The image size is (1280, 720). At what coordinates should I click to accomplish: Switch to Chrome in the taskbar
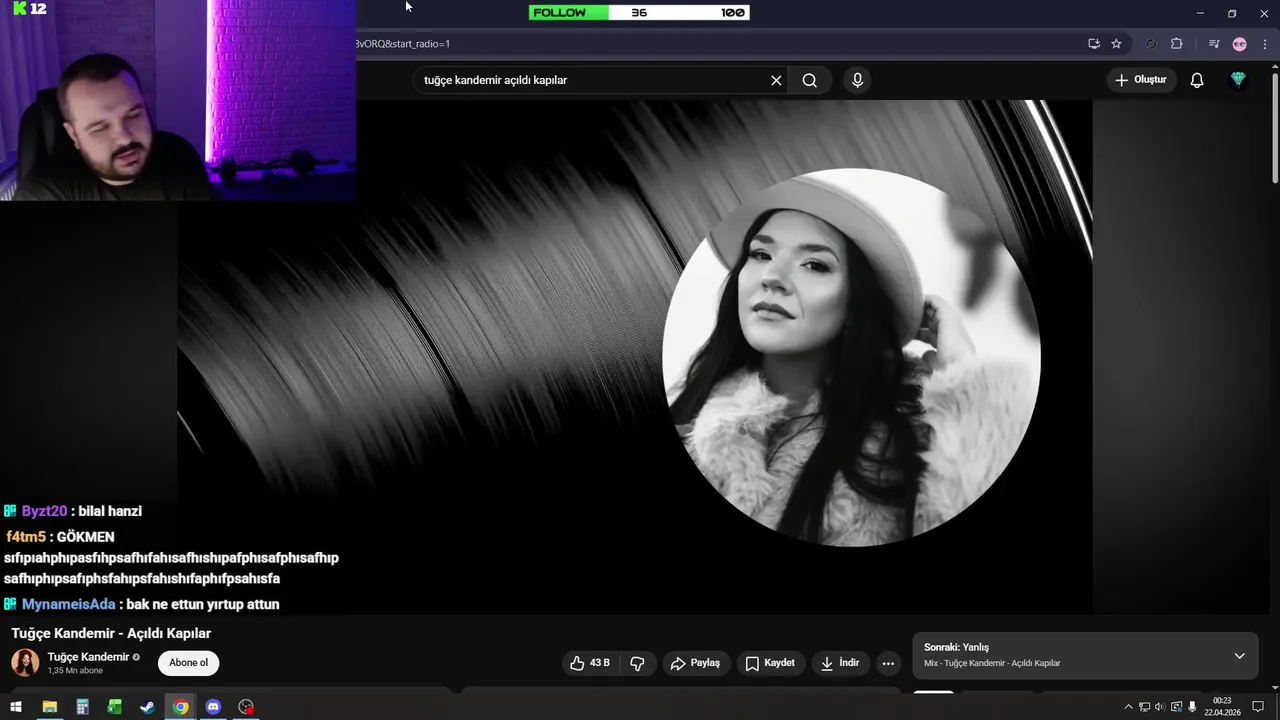click(180, 707)
